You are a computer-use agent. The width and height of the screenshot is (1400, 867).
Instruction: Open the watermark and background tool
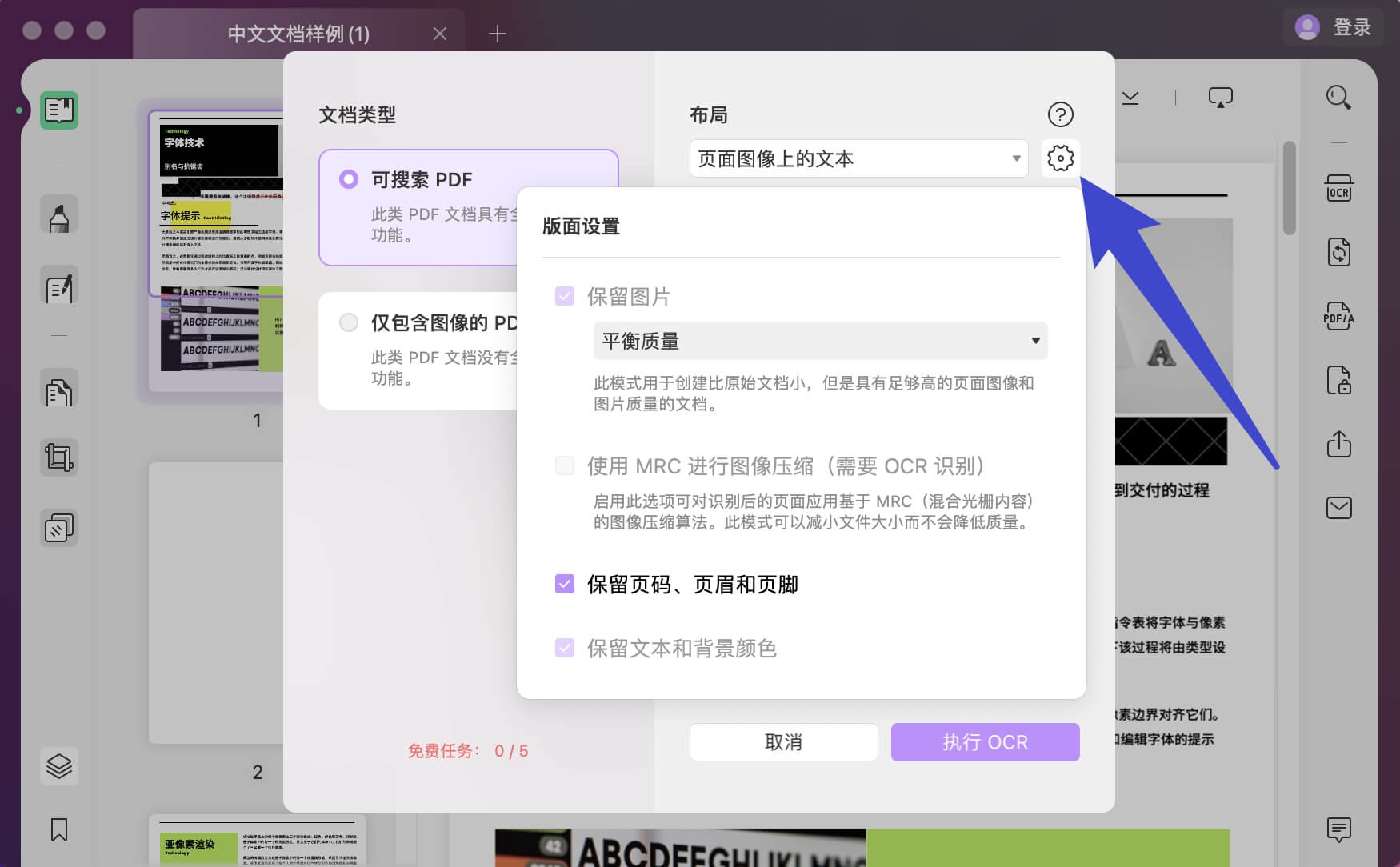point(59,528)
